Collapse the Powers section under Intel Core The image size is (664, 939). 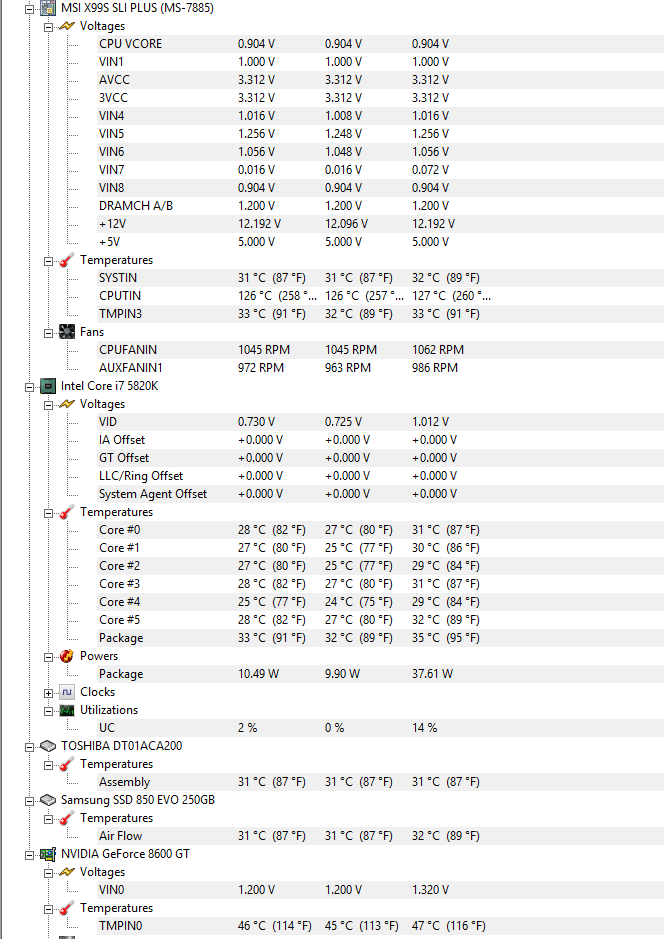pos(48,657)
